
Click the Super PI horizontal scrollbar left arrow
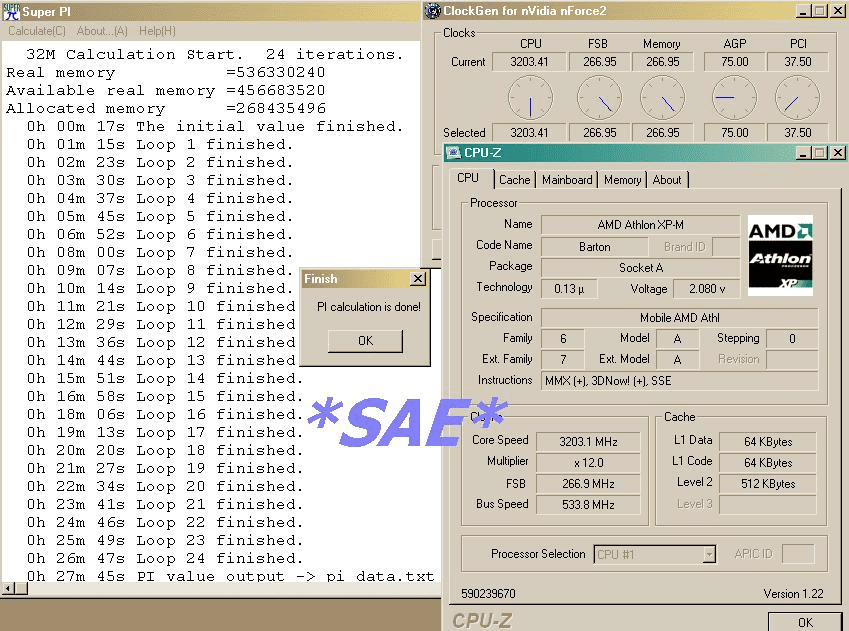click(x=8, y=588)
